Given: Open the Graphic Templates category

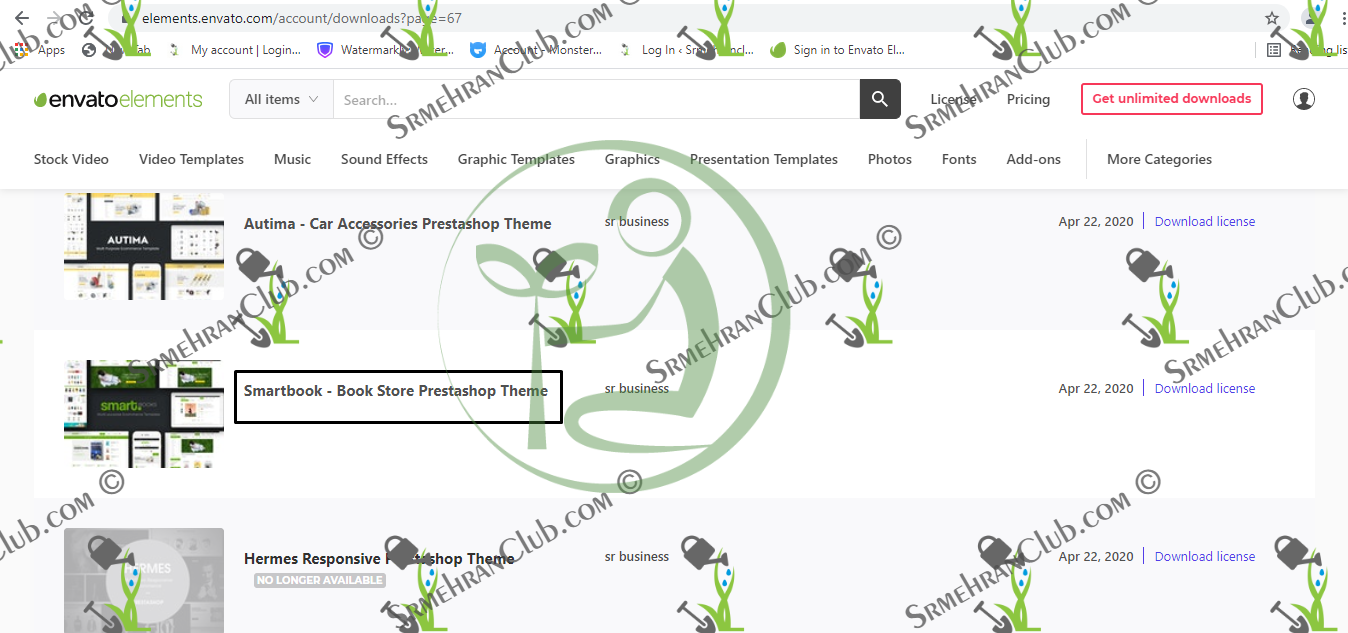Looking at the screenshot, I should tap(516, 159).
